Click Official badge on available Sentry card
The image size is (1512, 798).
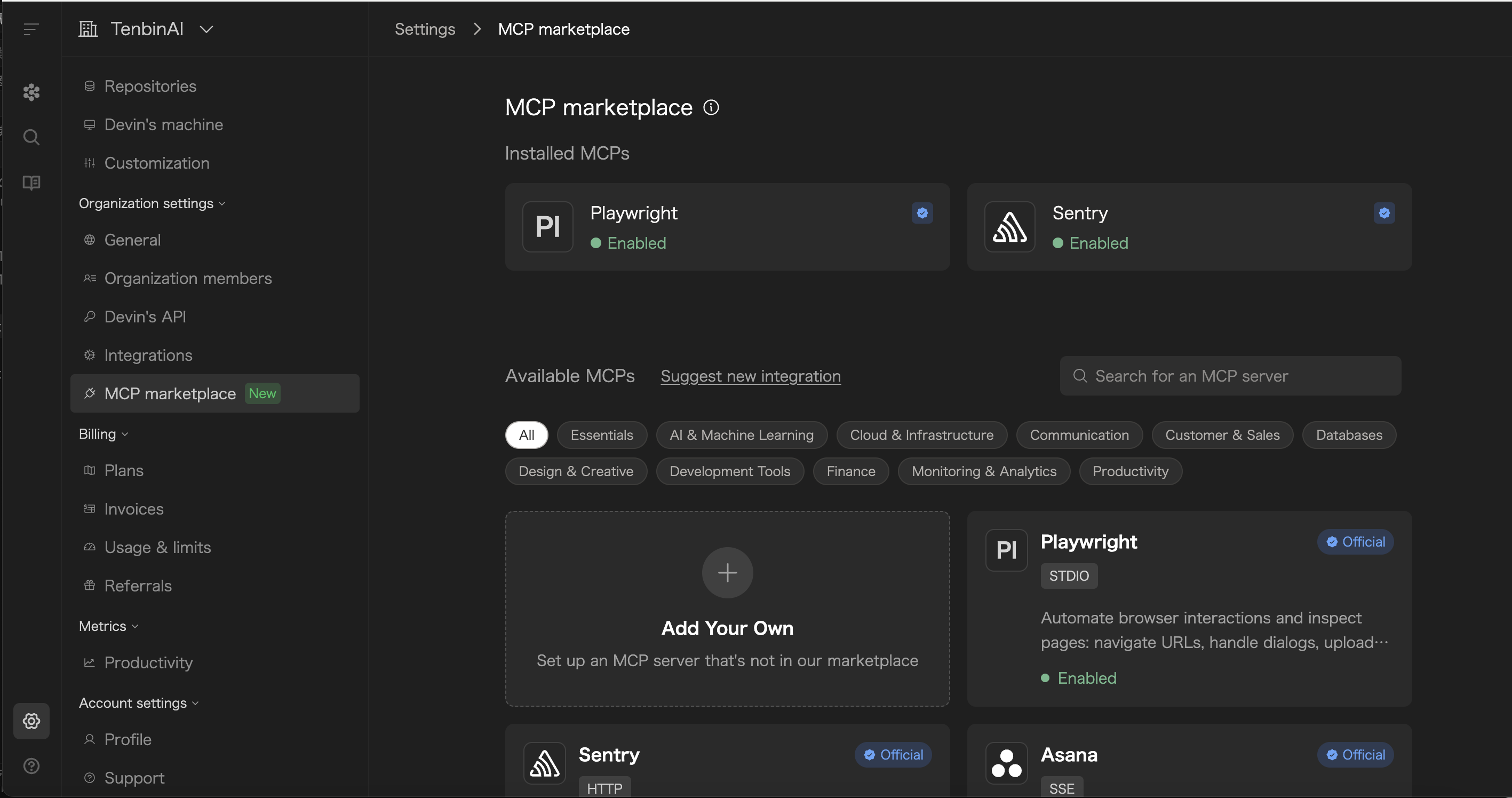(893, 755)
